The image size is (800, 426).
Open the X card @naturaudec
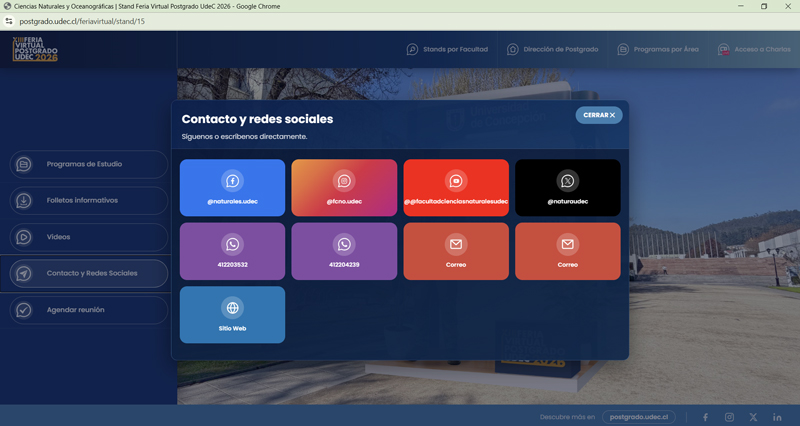point(567,188)
